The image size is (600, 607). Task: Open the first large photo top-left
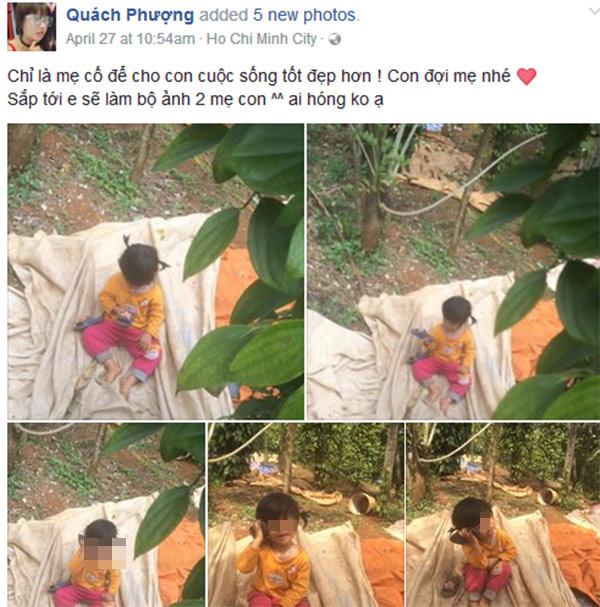tap(156, 271)
